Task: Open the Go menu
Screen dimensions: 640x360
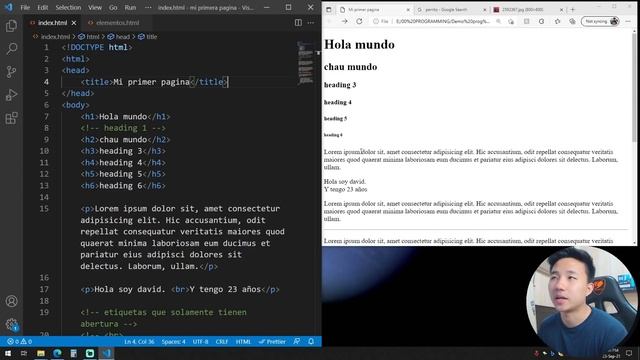Action: point(113,7)
